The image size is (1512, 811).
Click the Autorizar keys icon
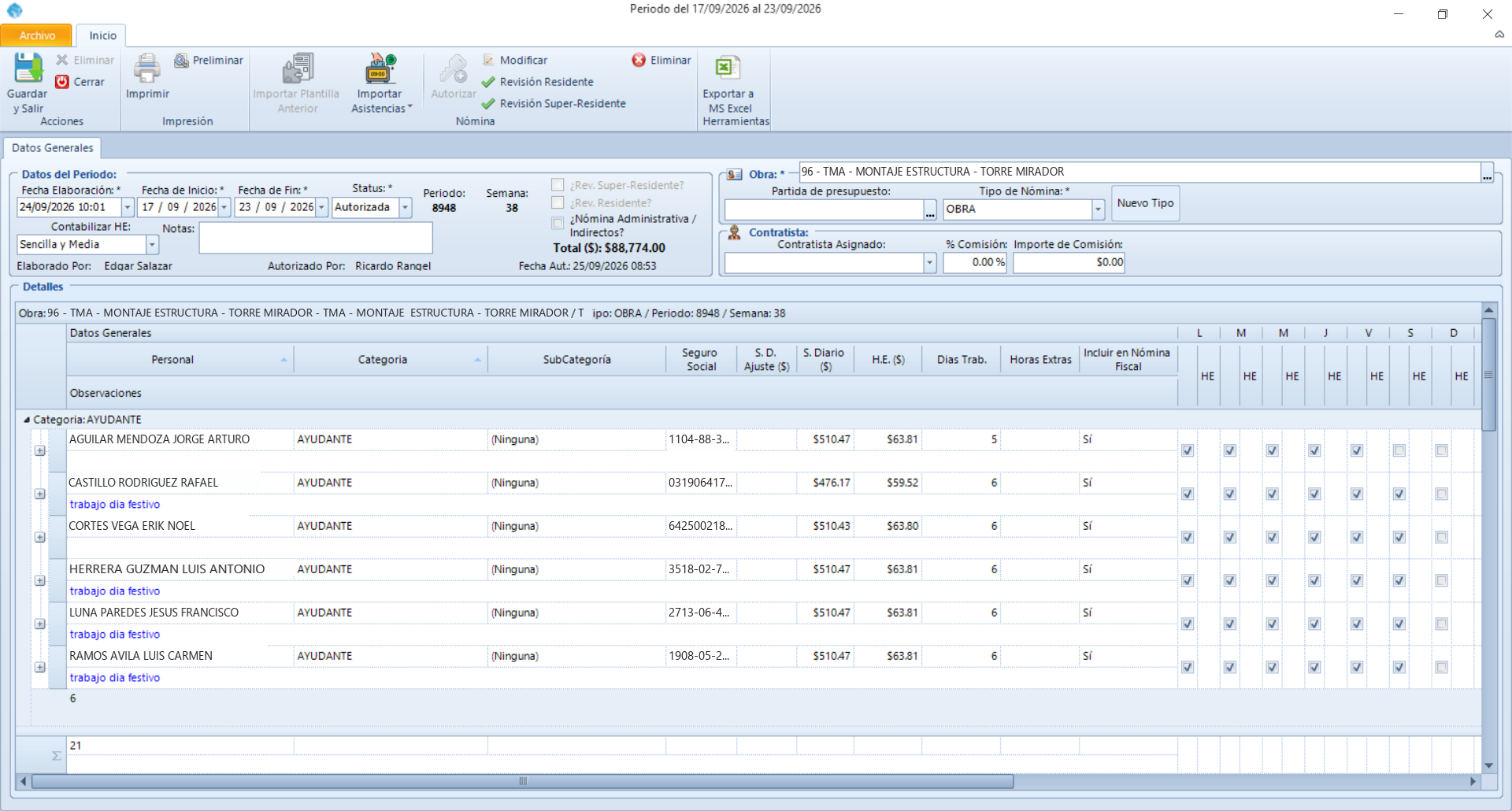point(454,69)
